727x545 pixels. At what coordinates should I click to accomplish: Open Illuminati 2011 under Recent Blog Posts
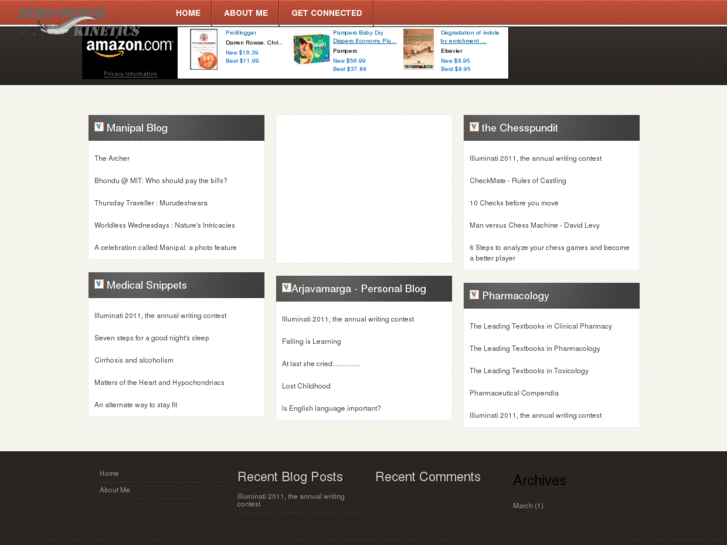coord(291,500)
